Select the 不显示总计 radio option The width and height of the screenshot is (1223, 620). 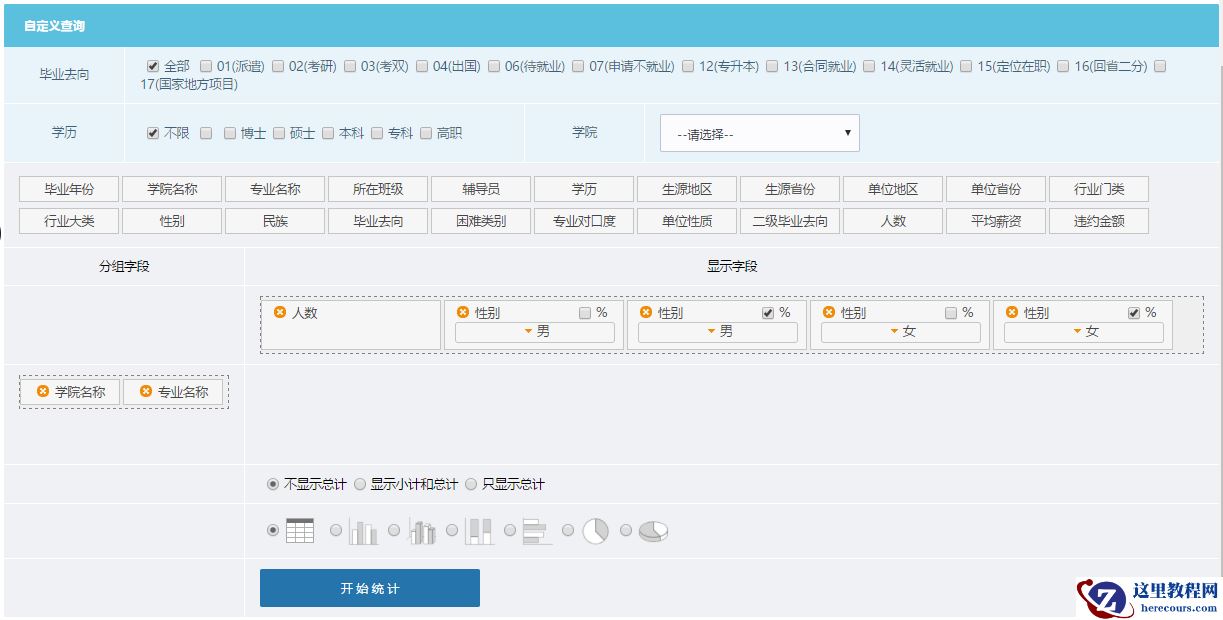pos(273,484)
